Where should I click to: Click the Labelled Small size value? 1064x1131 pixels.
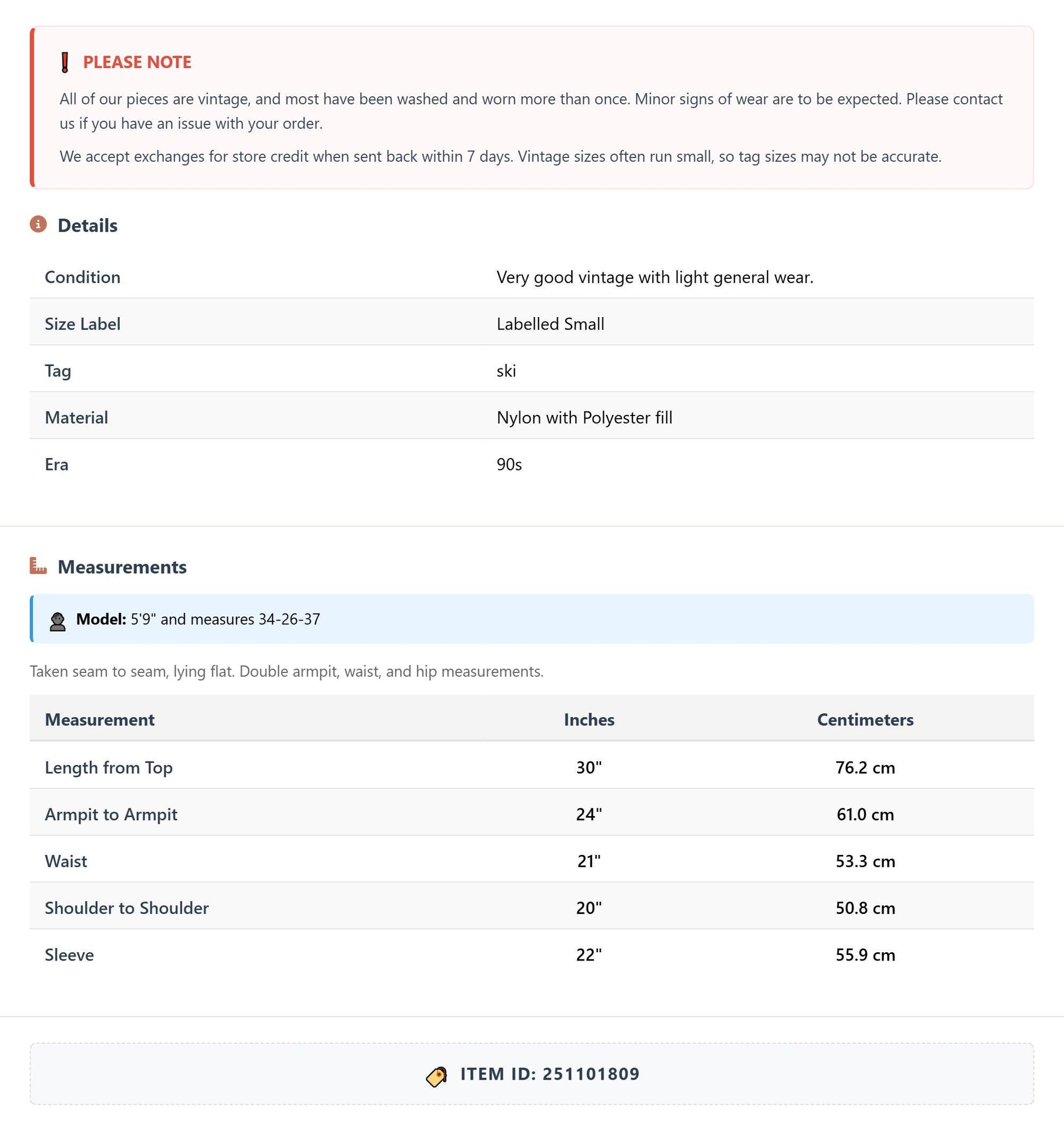(x=550, y=324)
